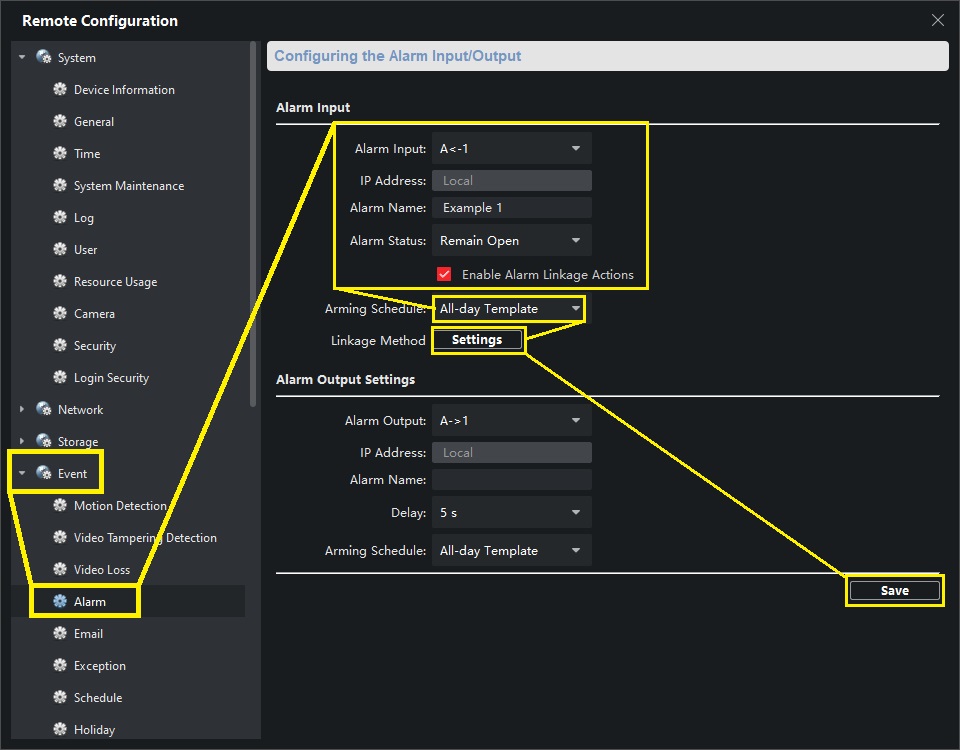
Task: Click the Alarm Name field containing Example 1
Action: (511, 208)
